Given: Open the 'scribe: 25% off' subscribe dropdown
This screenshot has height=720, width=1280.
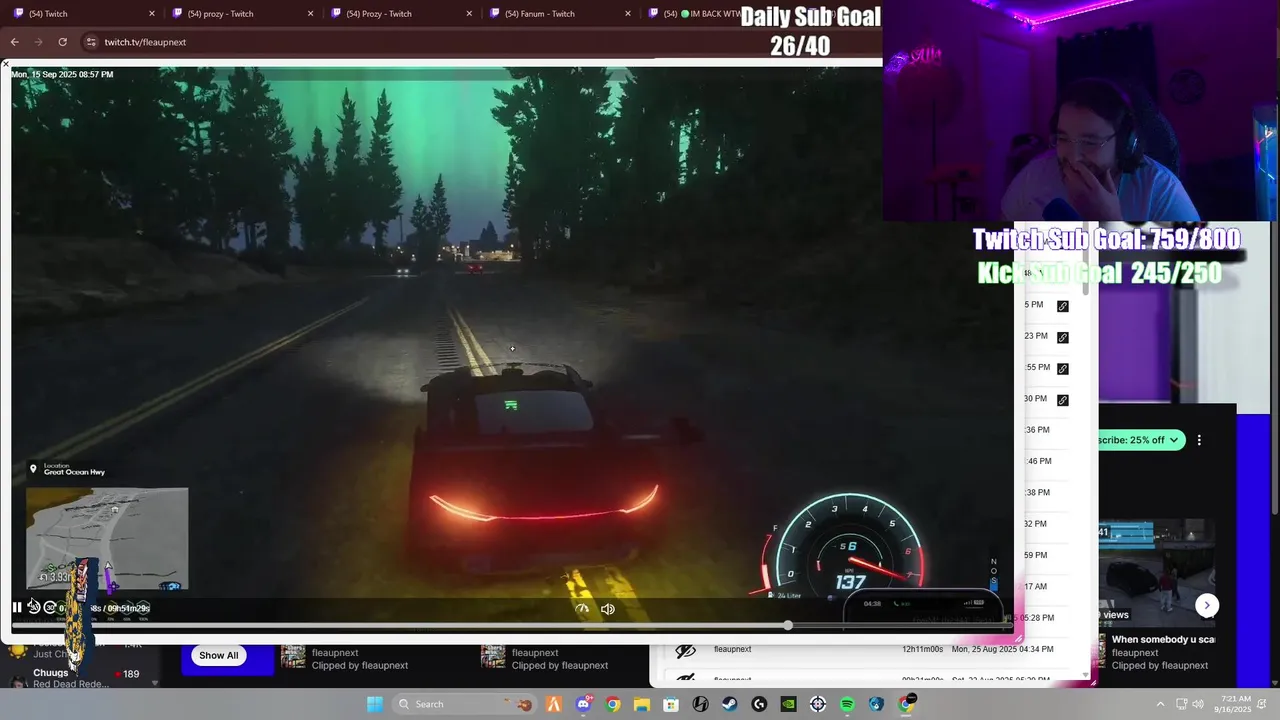Looking at the screenshot, I should tap(1141, 440).
